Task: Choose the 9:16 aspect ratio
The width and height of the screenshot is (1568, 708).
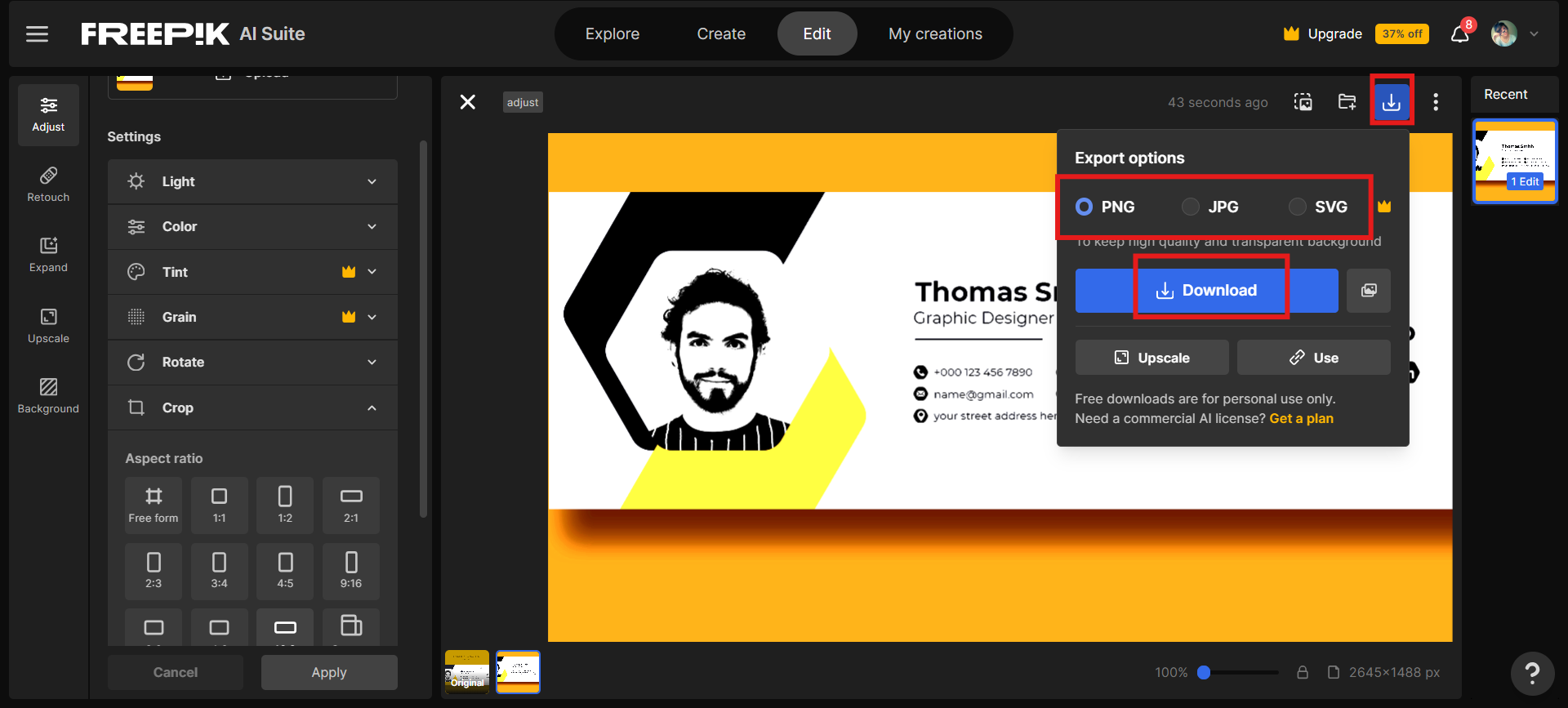Action: click(x=351, y=572)
